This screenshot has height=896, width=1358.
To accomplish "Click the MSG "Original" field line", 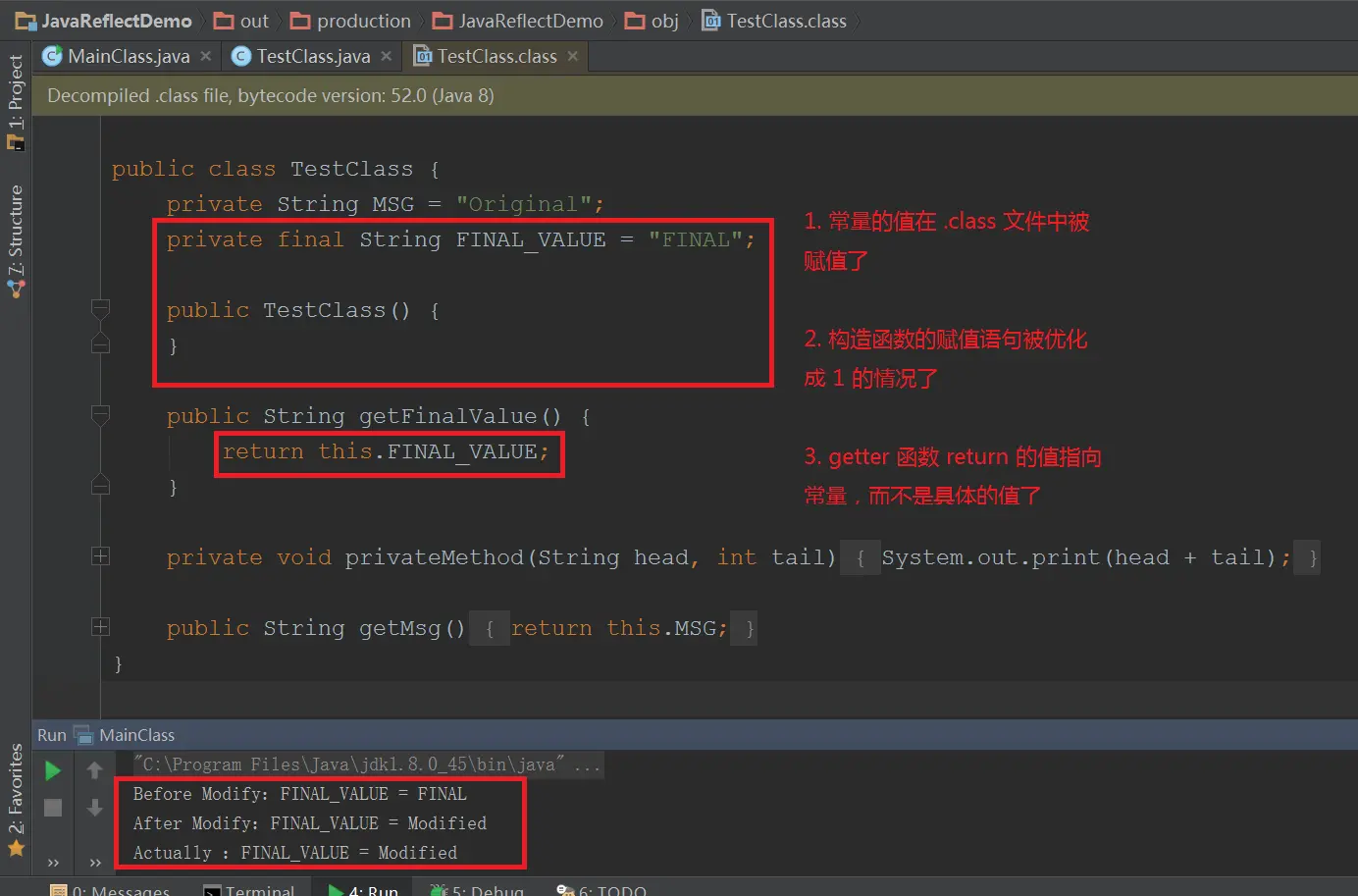I will pos(385,204).
